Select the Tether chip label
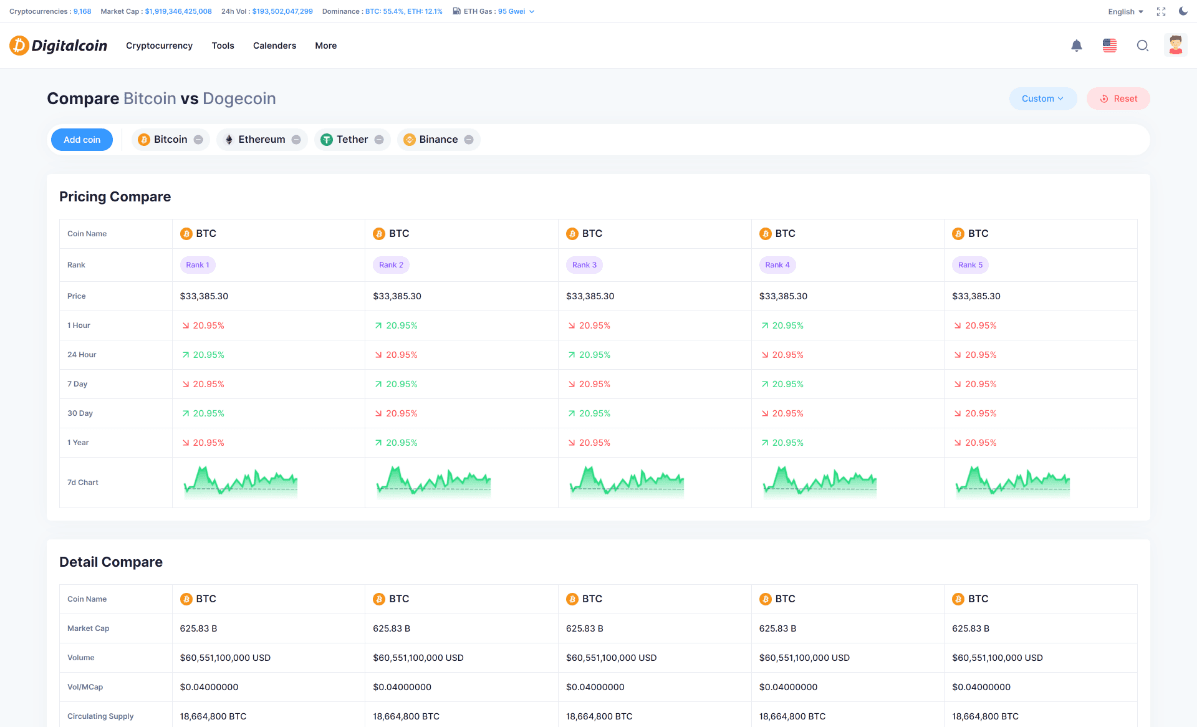This screenshot has width=1197, height=727. (352, 140)
